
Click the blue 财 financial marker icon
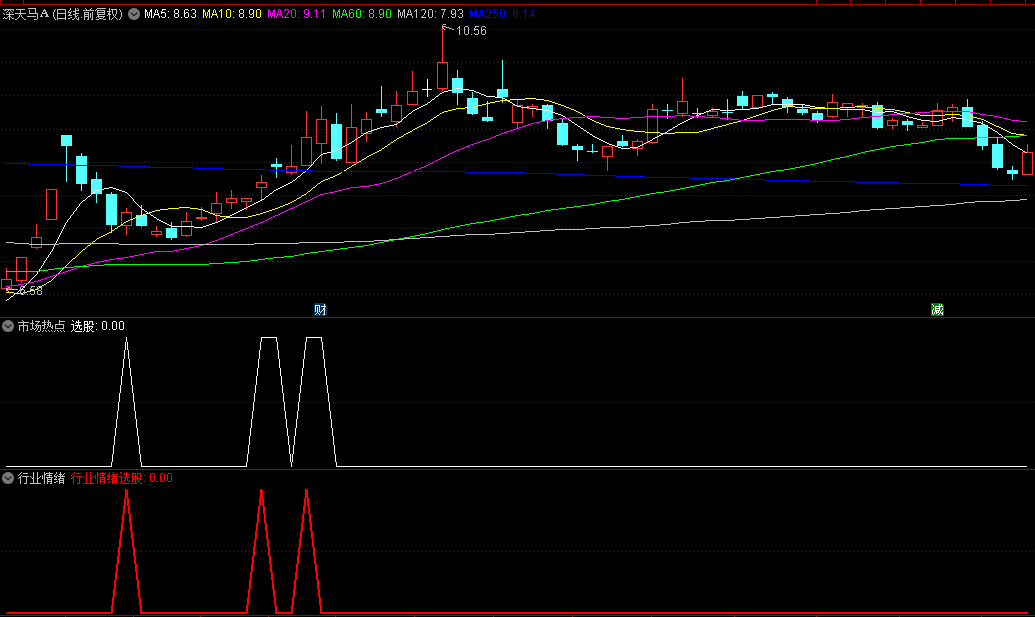[320, 310]
